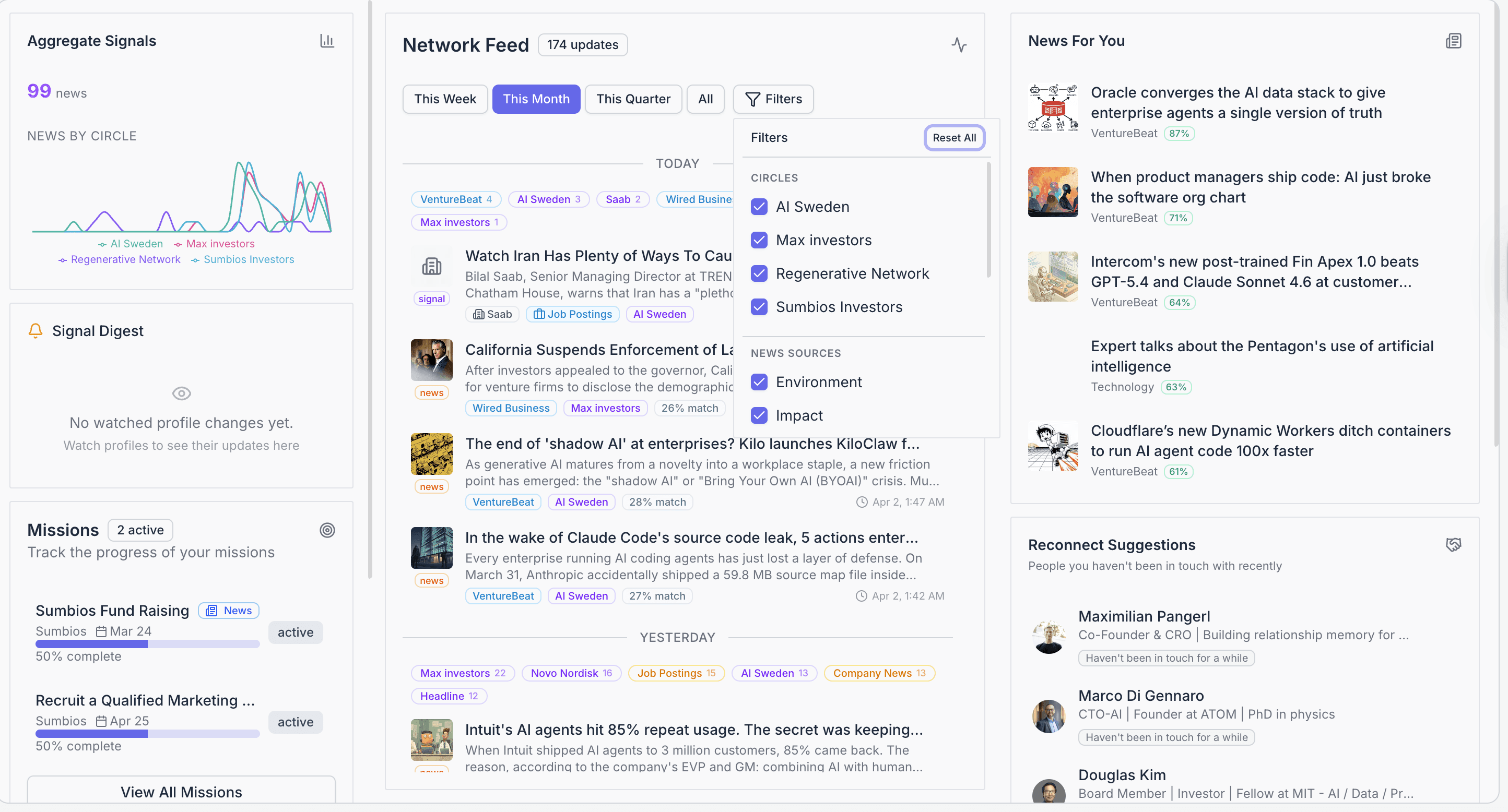Open the Oracle AI data stack thumbnail

[1053, 108]
